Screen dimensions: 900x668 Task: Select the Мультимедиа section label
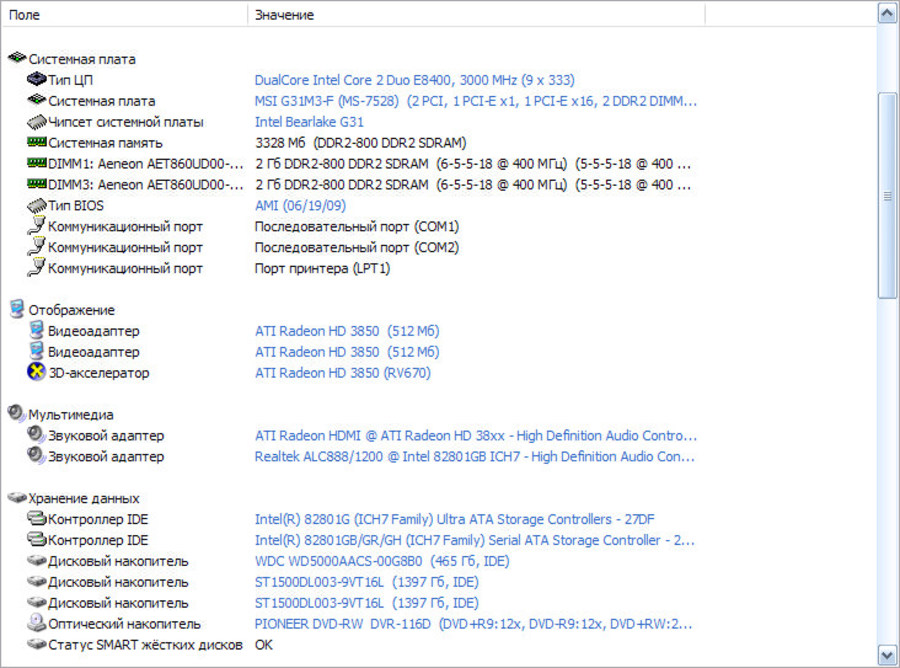[71, 414]
